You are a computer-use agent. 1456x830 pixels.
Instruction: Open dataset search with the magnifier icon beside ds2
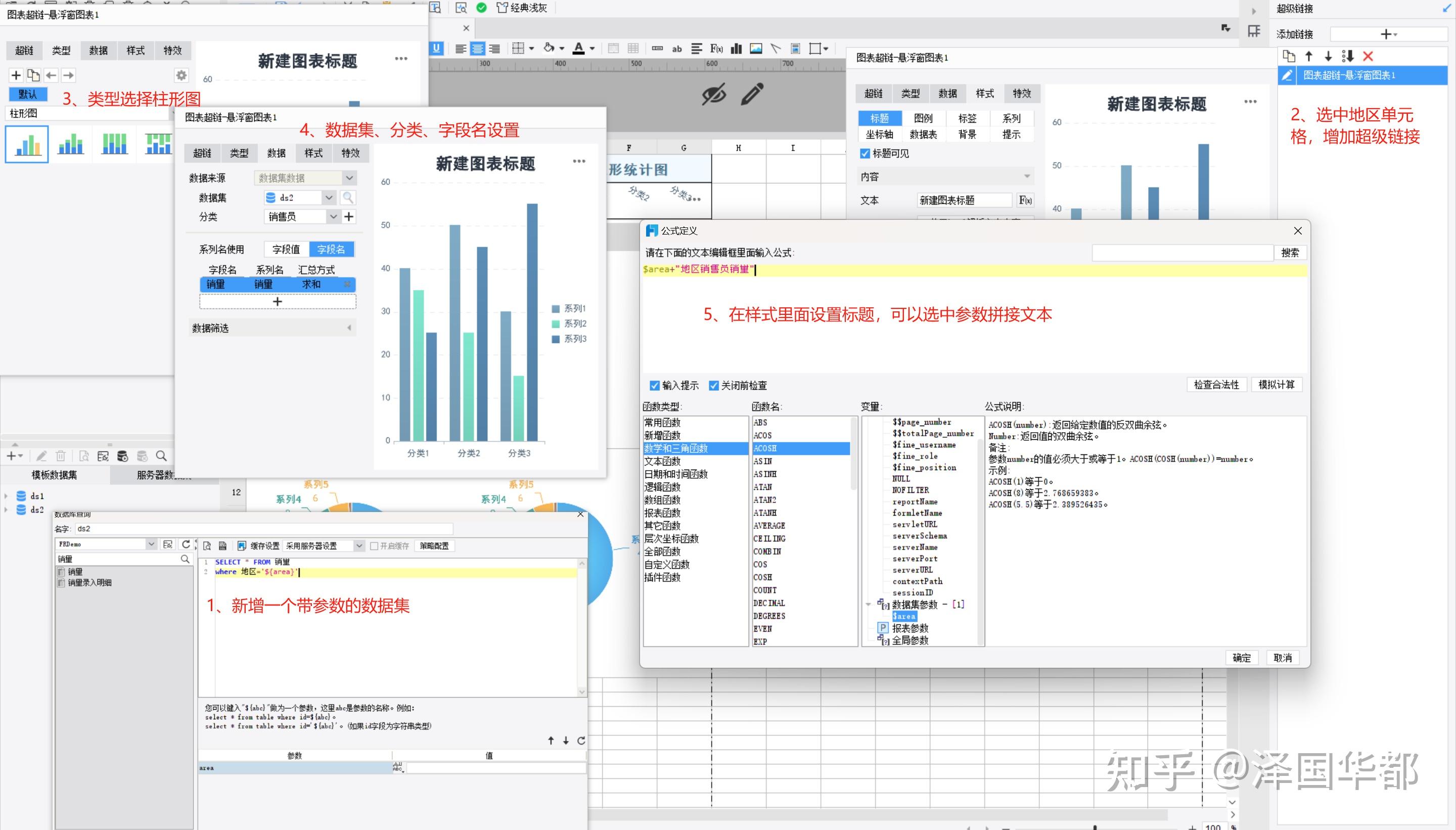click(348, 197)
